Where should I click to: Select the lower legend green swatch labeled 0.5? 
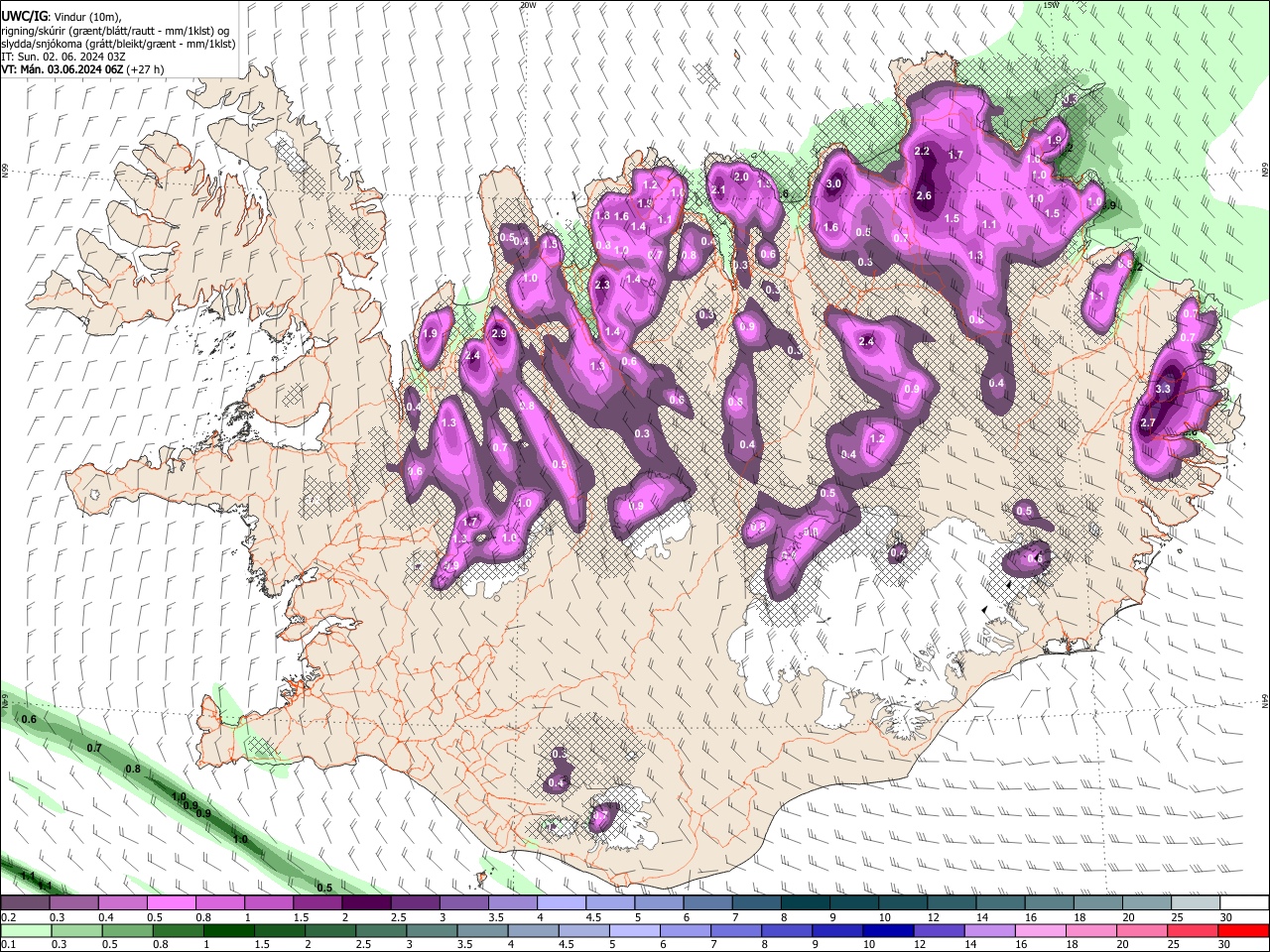click(127, 930)
